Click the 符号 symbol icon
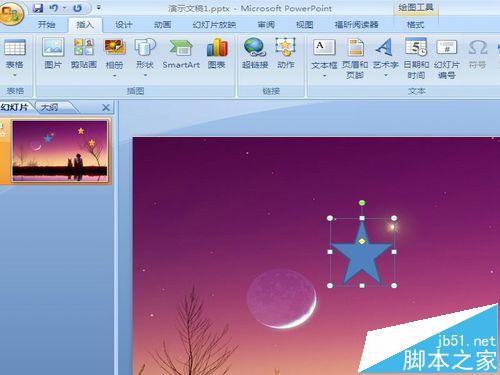500x375 pixels. click(x=478, y=53)
